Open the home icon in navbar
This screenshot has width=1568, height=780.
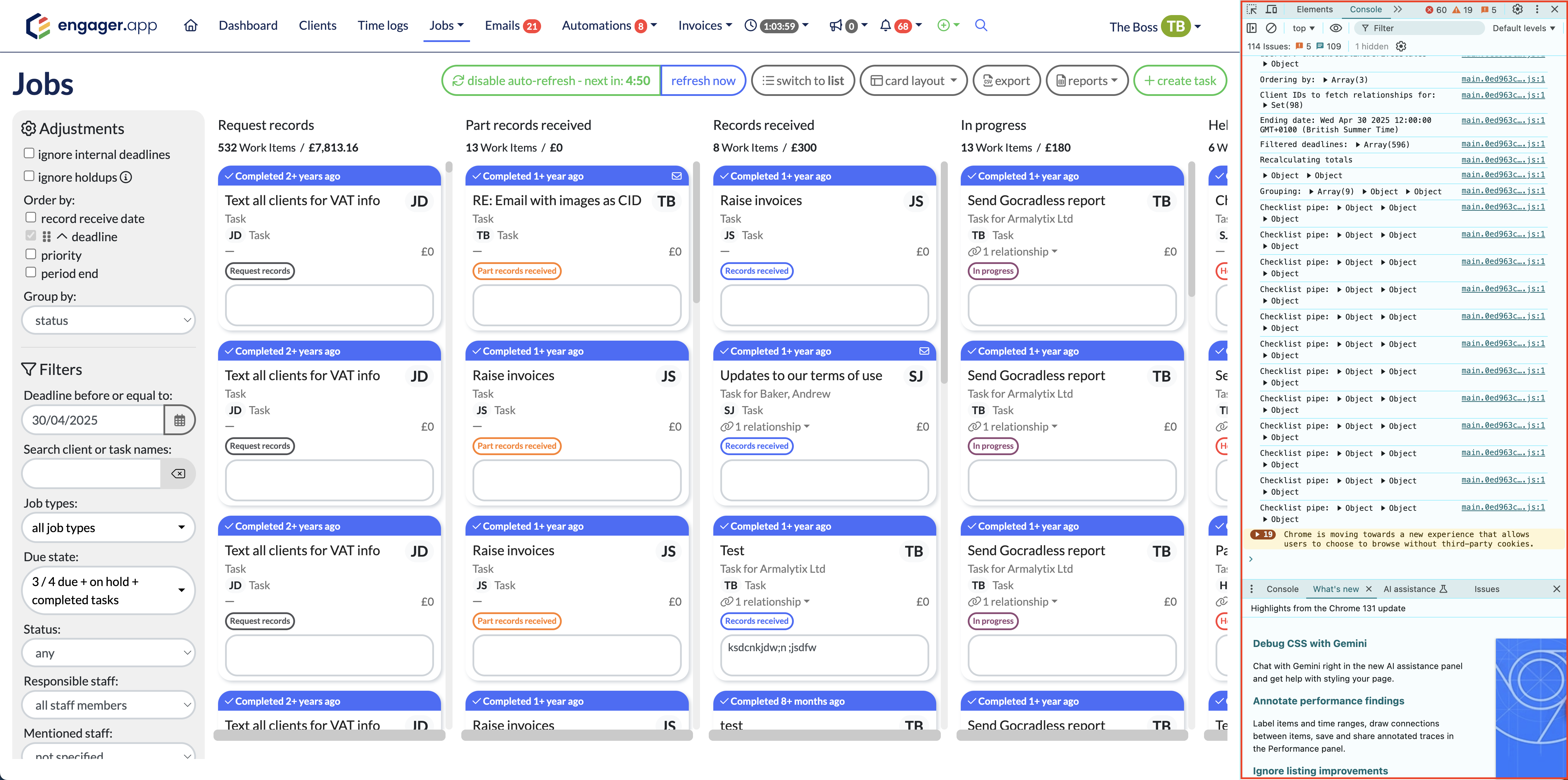pyautogui.click(x=191, y=26)
